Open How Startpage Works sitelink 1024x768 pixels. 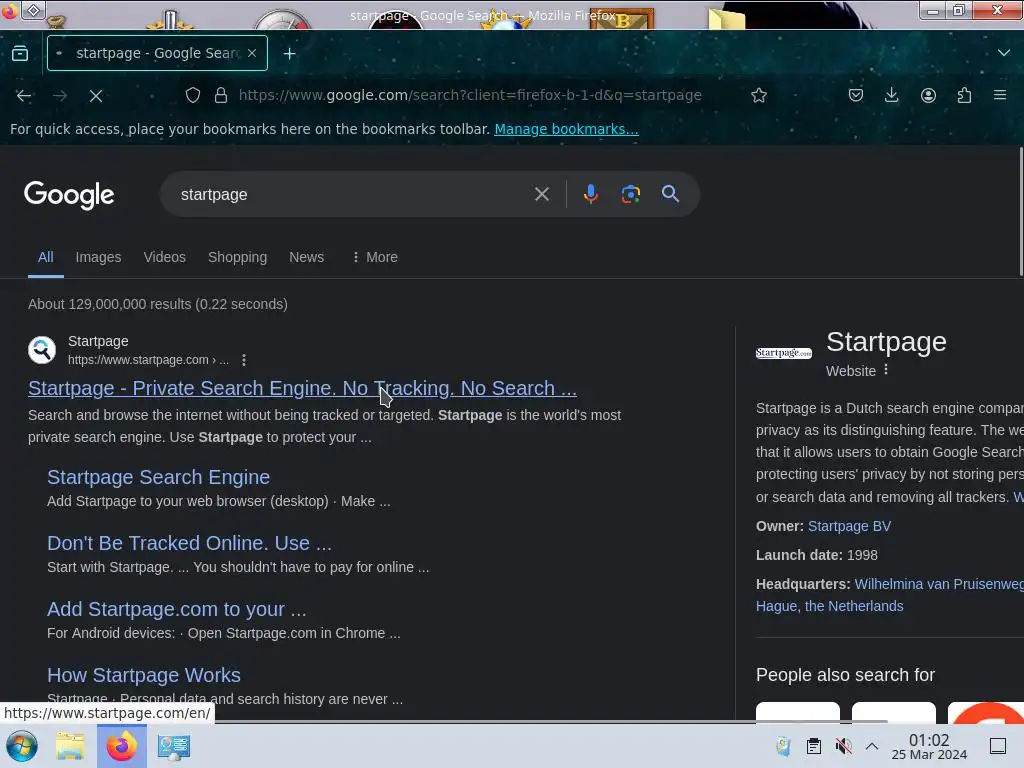click(144, 675)
